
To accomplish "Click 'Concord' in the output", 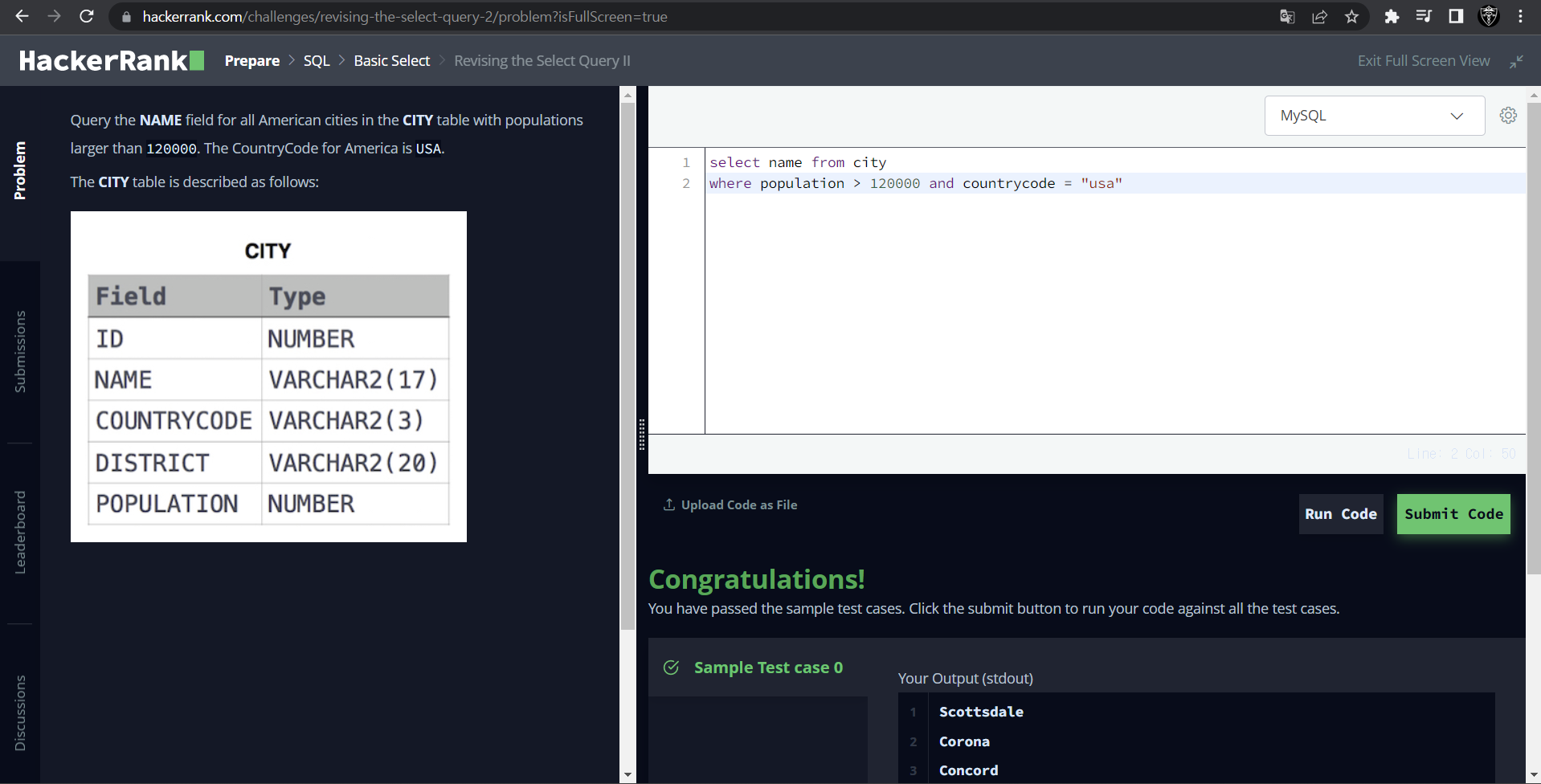I will click(968, 770).
